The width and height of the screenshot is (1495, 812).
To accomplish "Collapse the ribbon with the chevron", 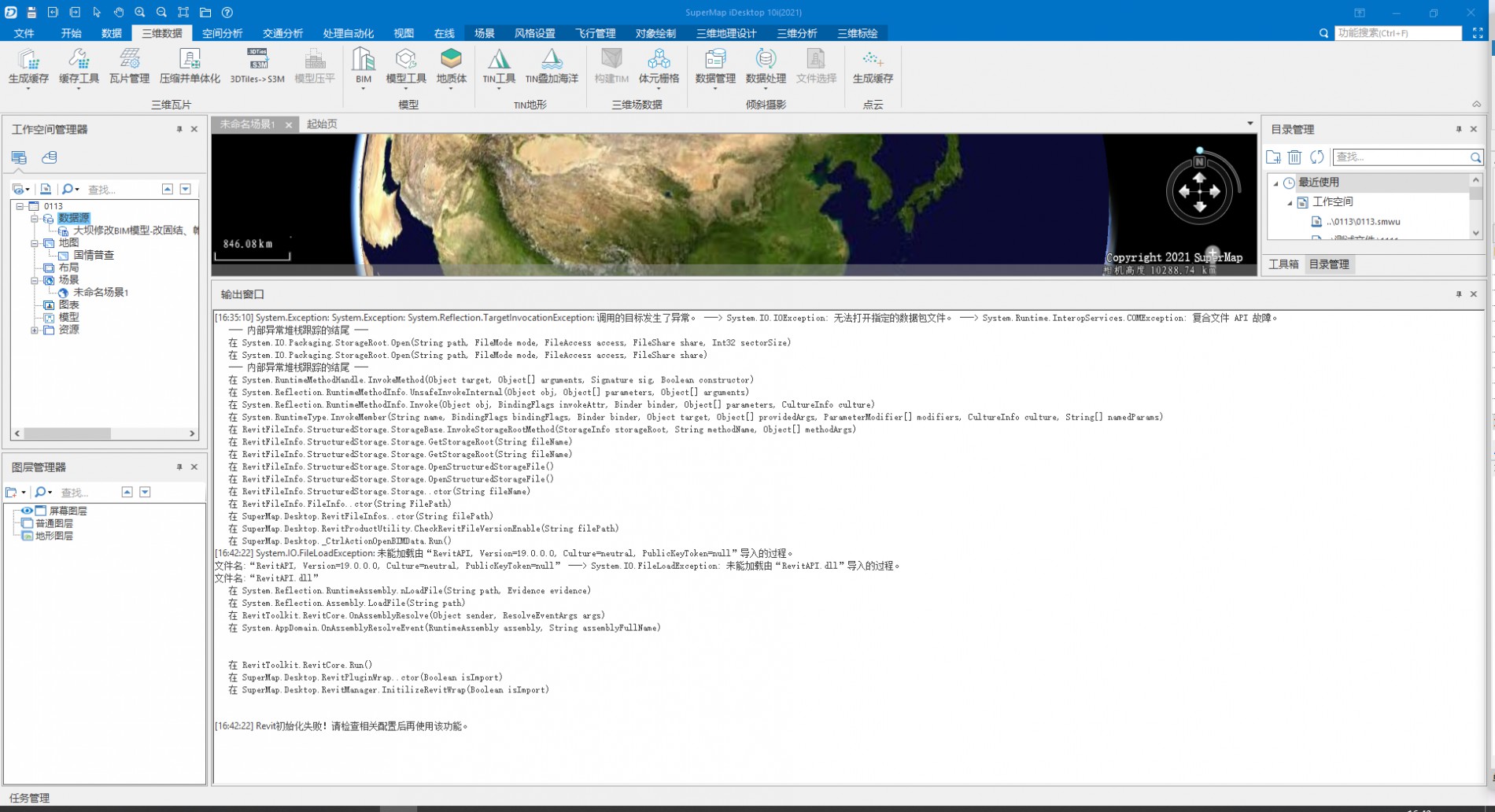I will click(1477, 104).
